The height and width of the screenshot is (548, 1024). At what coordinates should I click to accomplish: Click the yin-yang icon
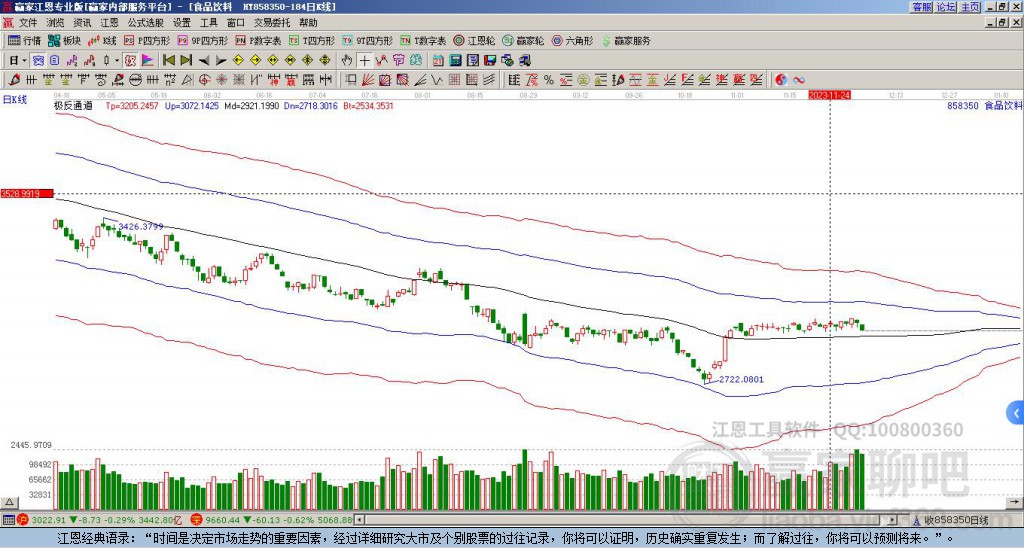coord(781,80)
